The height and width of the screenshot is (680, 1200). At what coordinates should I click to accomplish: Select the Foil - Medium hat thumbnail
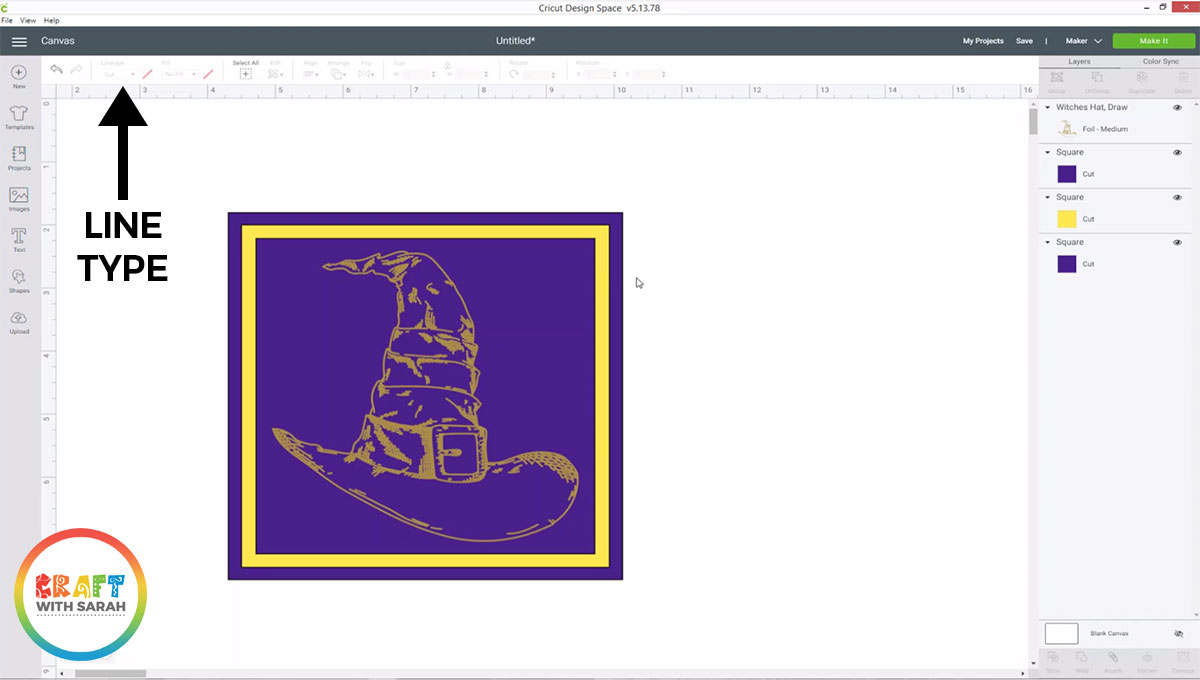(x=1067, y=129)
